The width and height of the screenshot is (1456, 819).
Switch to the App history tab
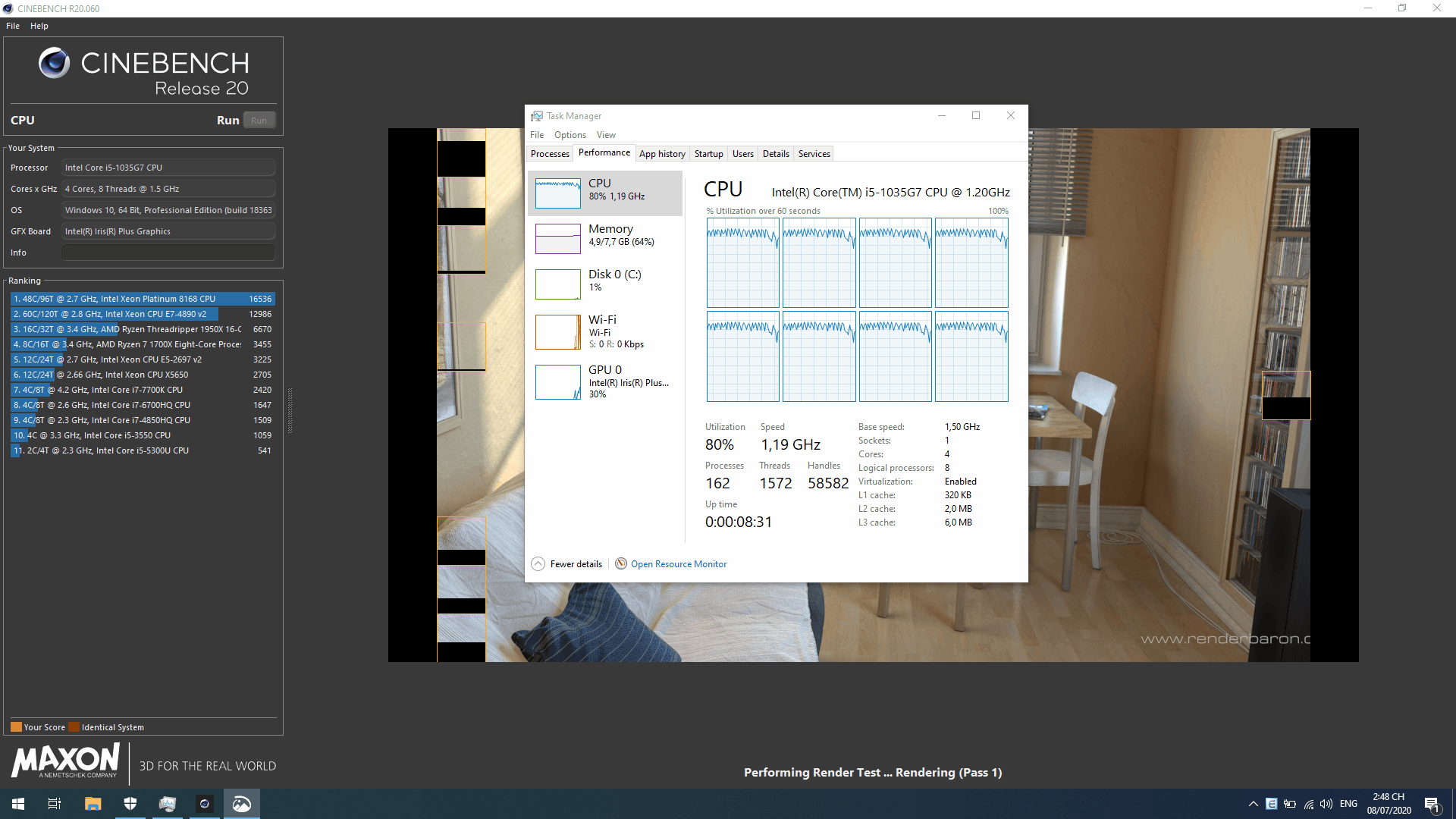tap(662, 154)
